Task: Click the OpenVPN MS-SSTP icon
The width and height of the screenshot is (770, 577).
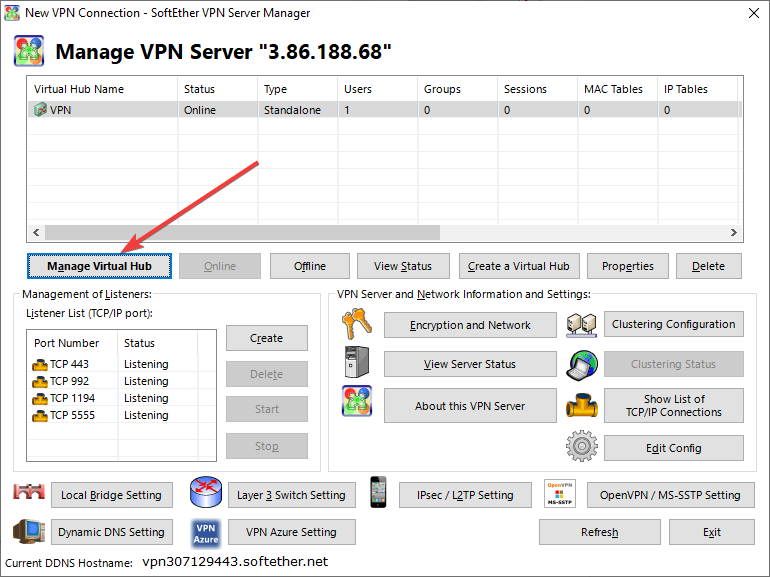Action: [x=560, y=494]
